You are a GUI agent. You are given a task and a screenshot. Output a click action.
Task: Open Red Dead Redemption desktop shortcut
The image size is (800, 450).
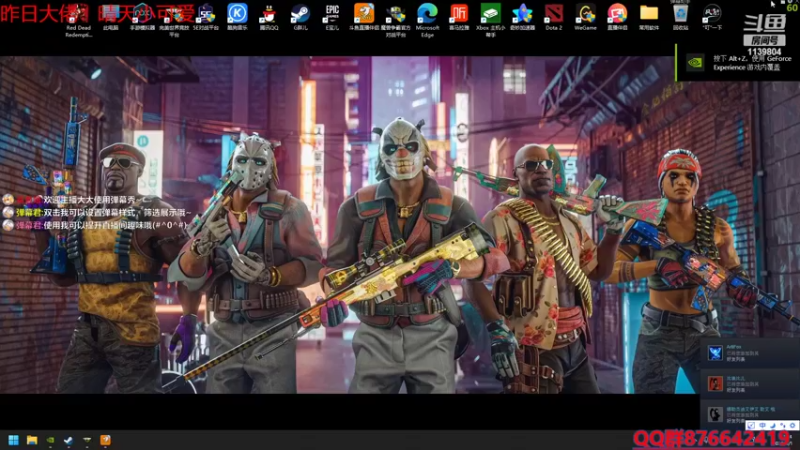tap(78, 19)
